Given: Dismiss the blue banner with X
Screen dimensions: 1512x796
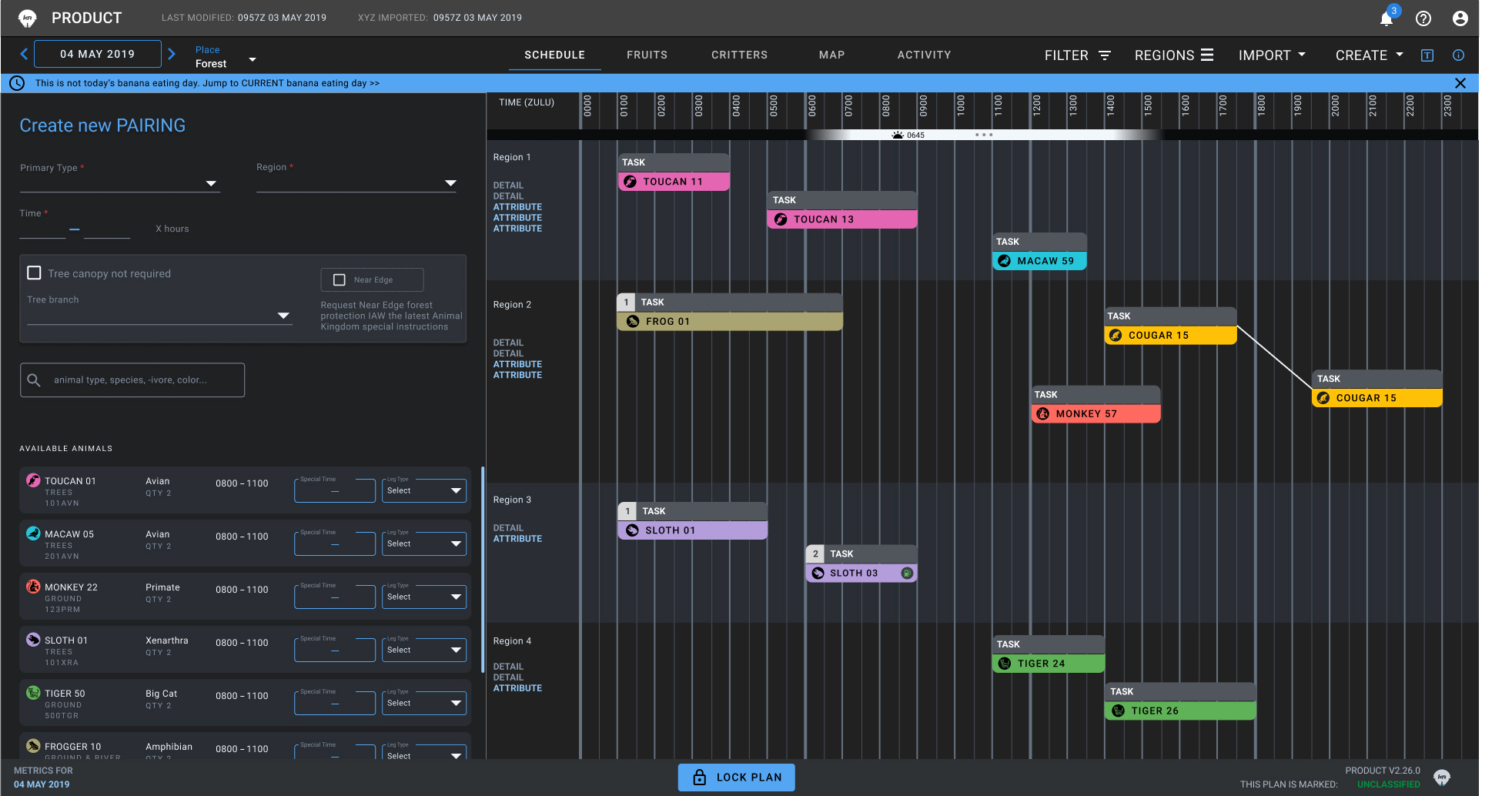Looking at the screenshot, I should [x=1460, y=83].
